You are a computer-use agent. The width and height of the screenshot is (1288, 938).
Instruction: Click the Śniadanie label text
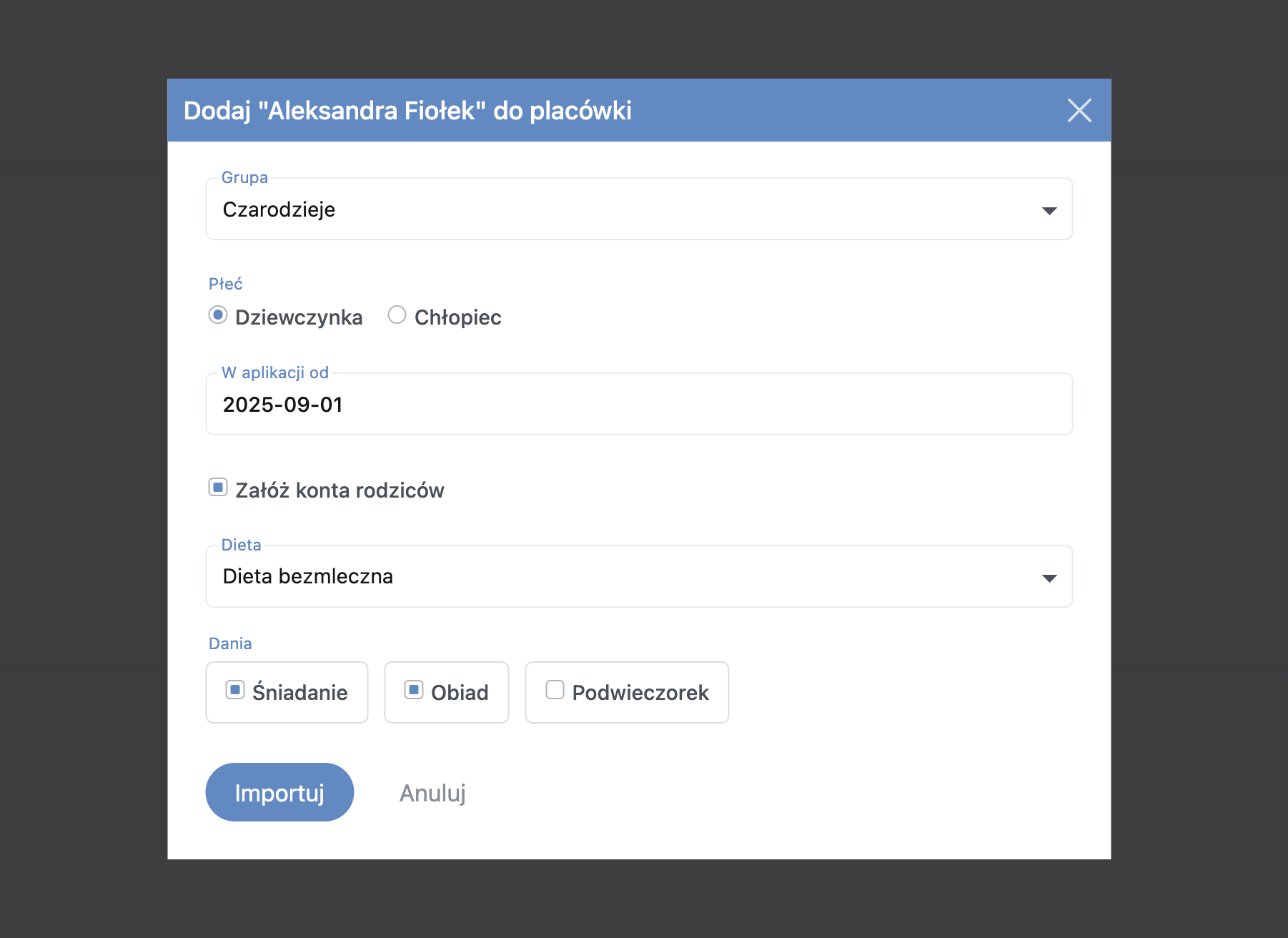[x=300, y=692]
